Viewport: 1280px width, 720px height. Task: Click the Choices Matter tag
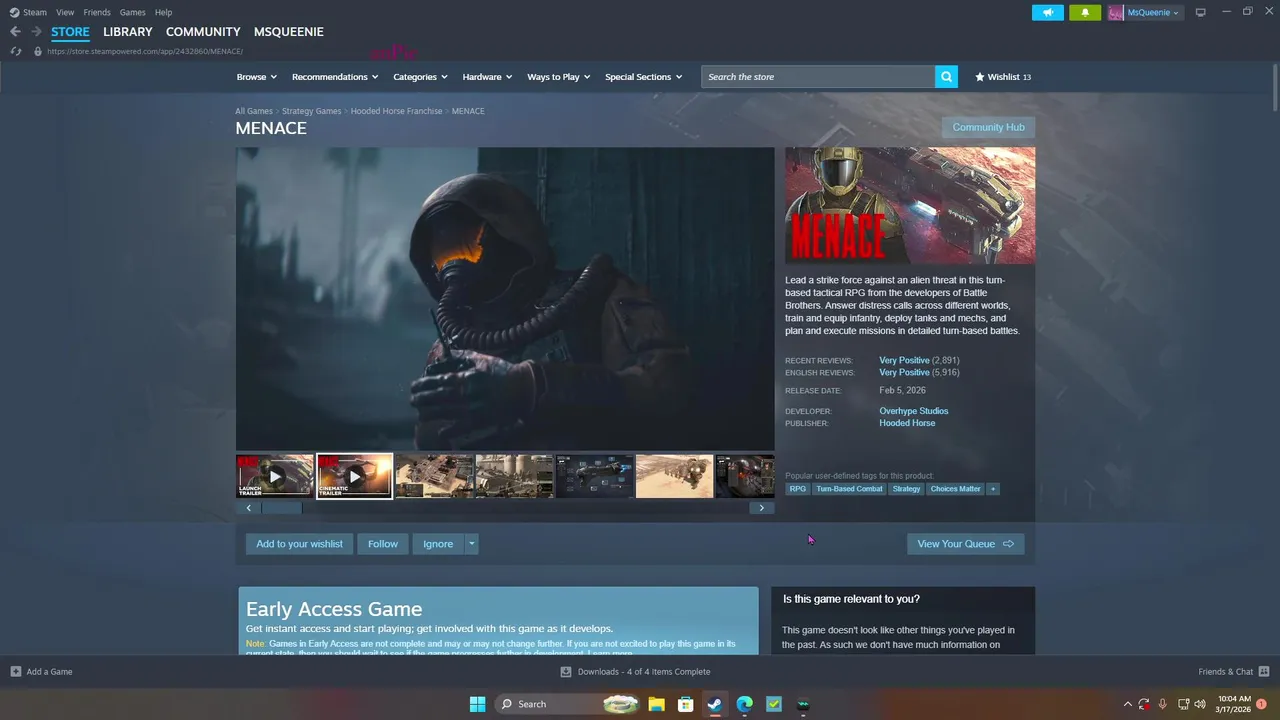pos(955,489)
